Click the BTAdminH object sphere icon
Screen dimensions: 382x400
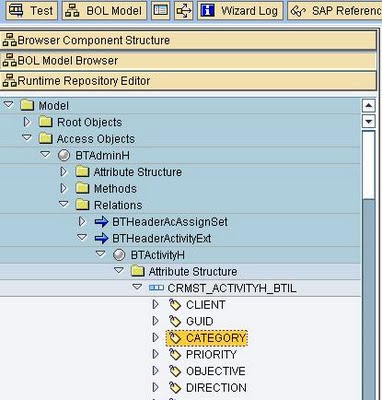point(64,155)
